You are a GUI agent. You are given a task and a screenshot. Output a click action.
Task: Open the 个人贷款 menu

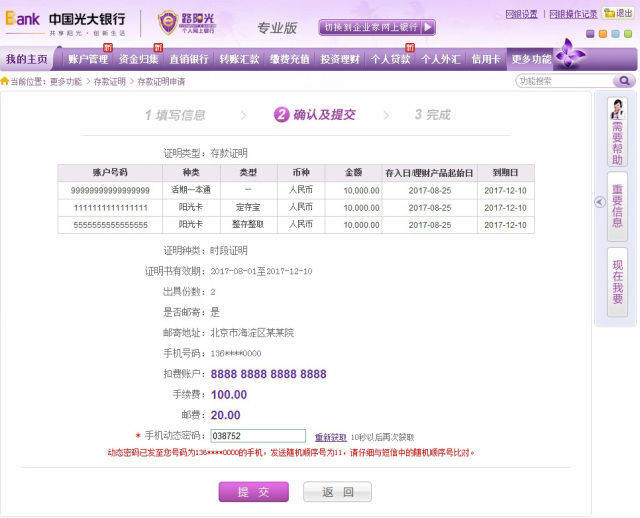click(390, 59)
